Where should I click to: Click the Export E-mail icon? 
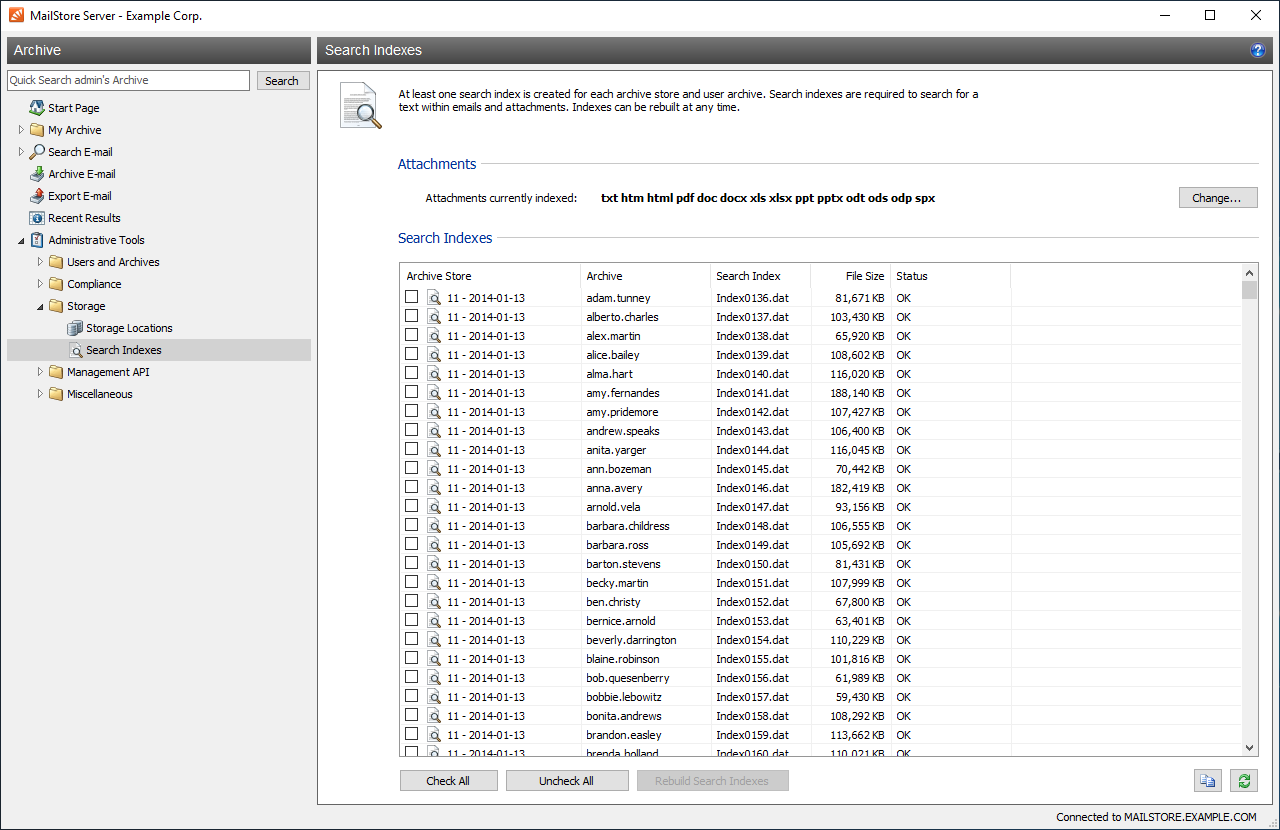click(x=37, y=196)
